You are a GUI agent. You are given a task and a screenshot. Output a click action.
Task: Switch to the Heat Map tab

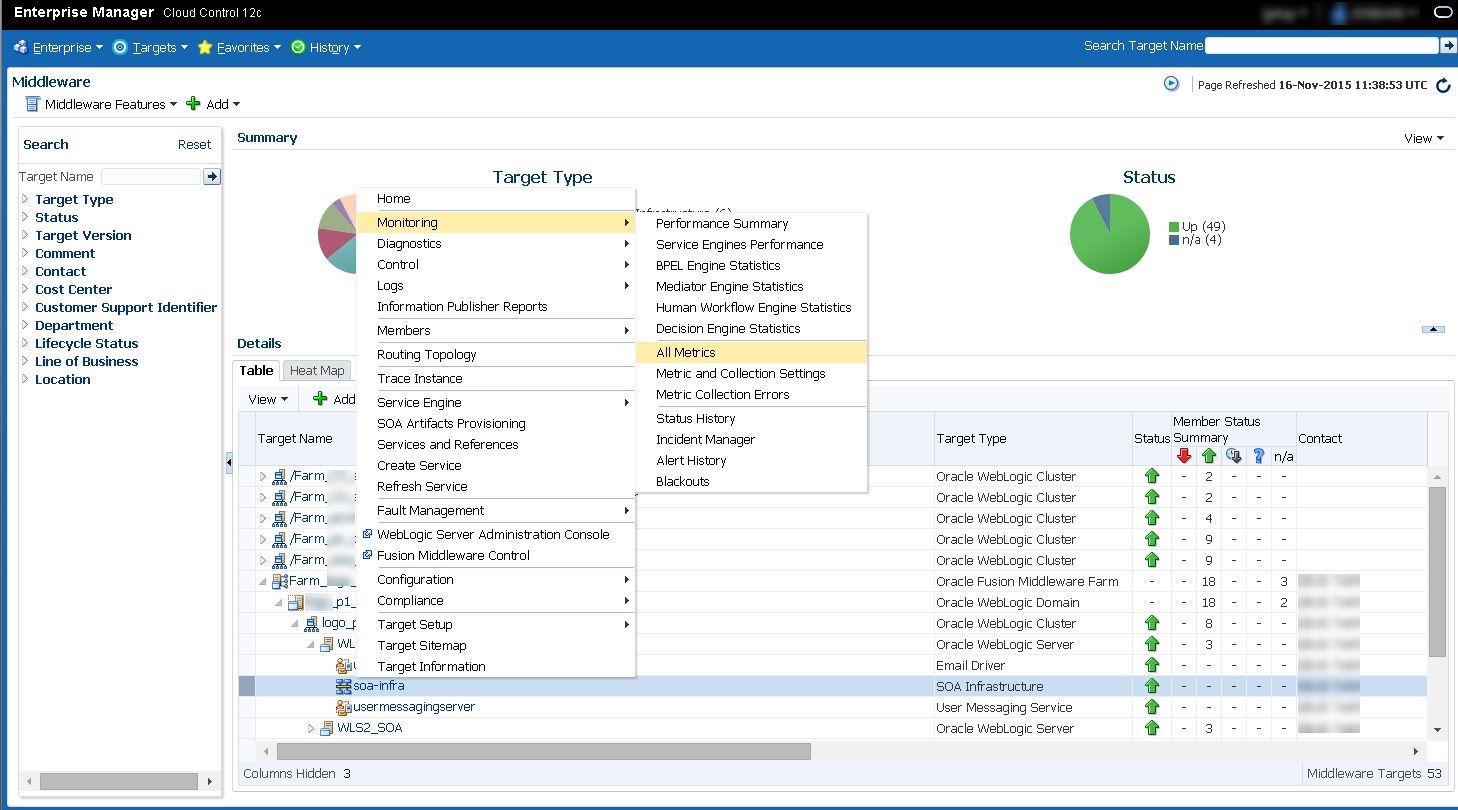[316, 370]
